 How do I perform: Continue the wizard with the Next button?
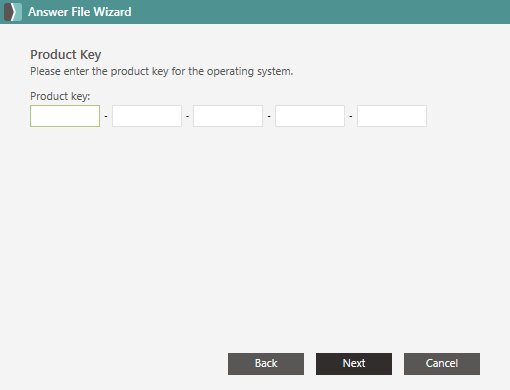click(354, 364)
